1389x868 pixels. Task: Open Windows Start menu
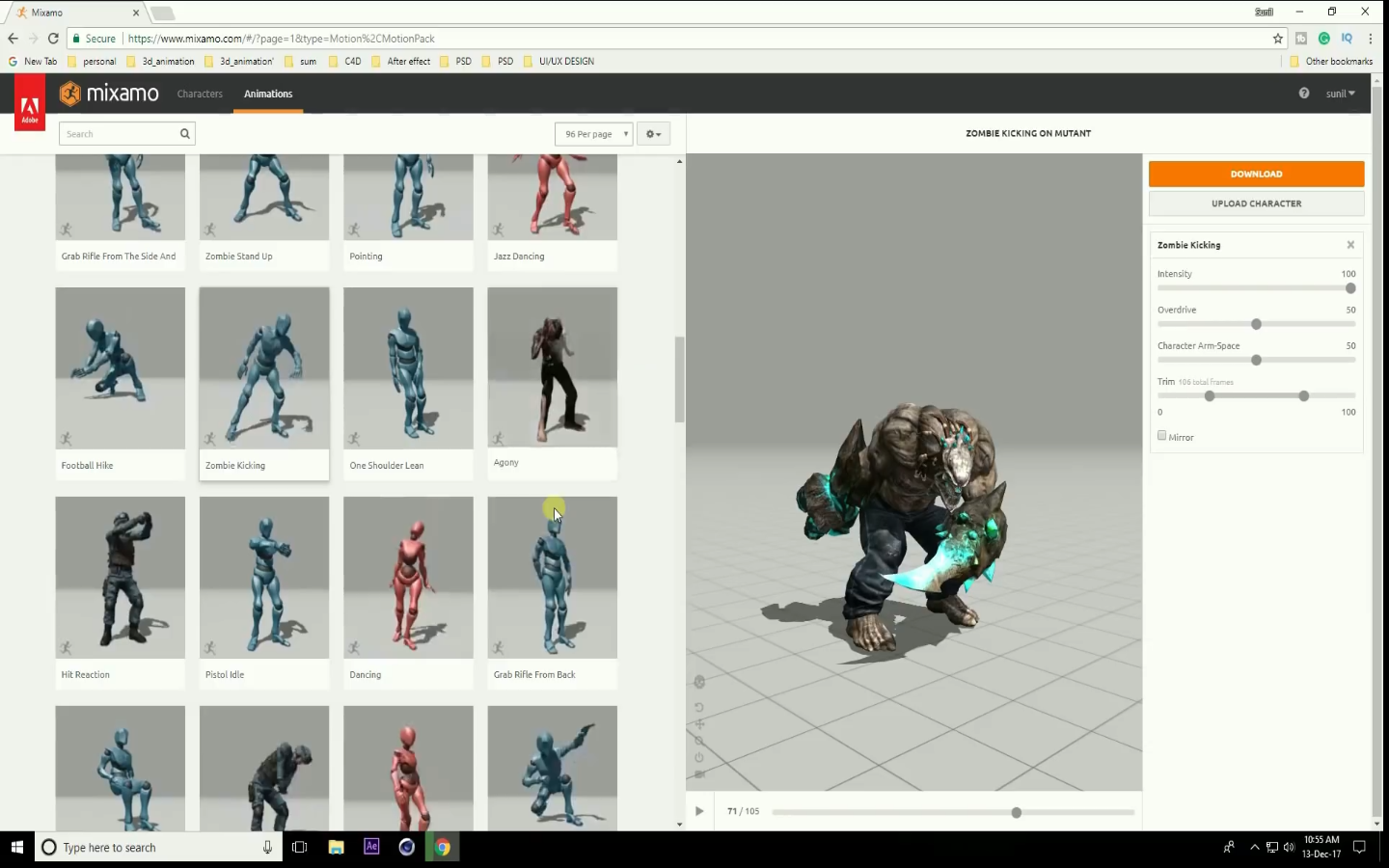point(16,847)
